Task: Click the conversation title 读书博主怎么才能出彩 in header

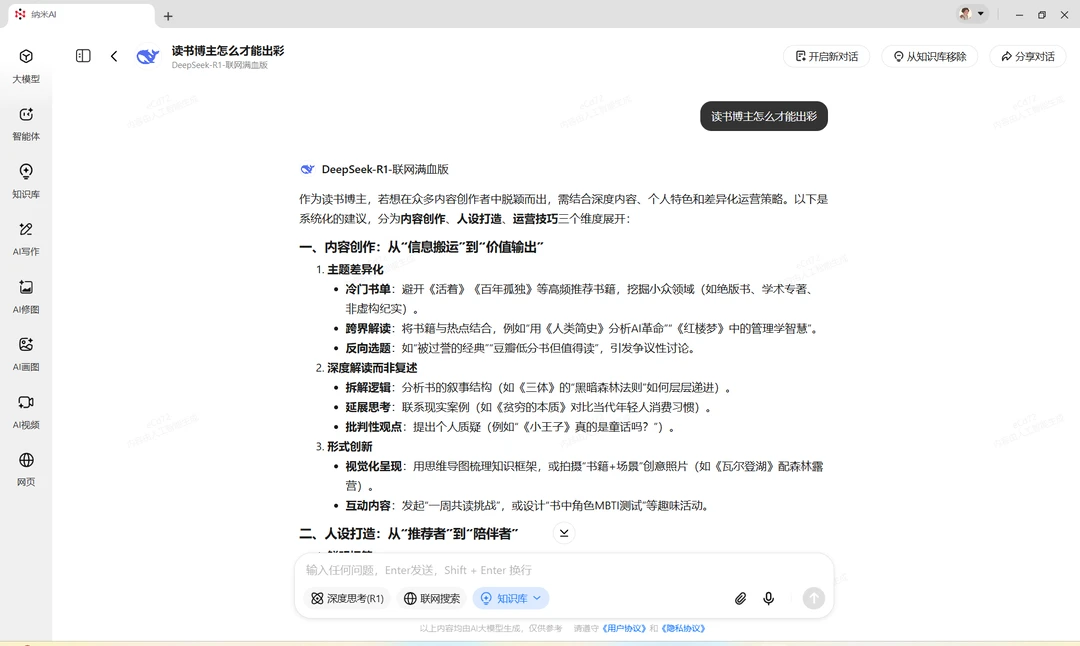Action: 228,51
